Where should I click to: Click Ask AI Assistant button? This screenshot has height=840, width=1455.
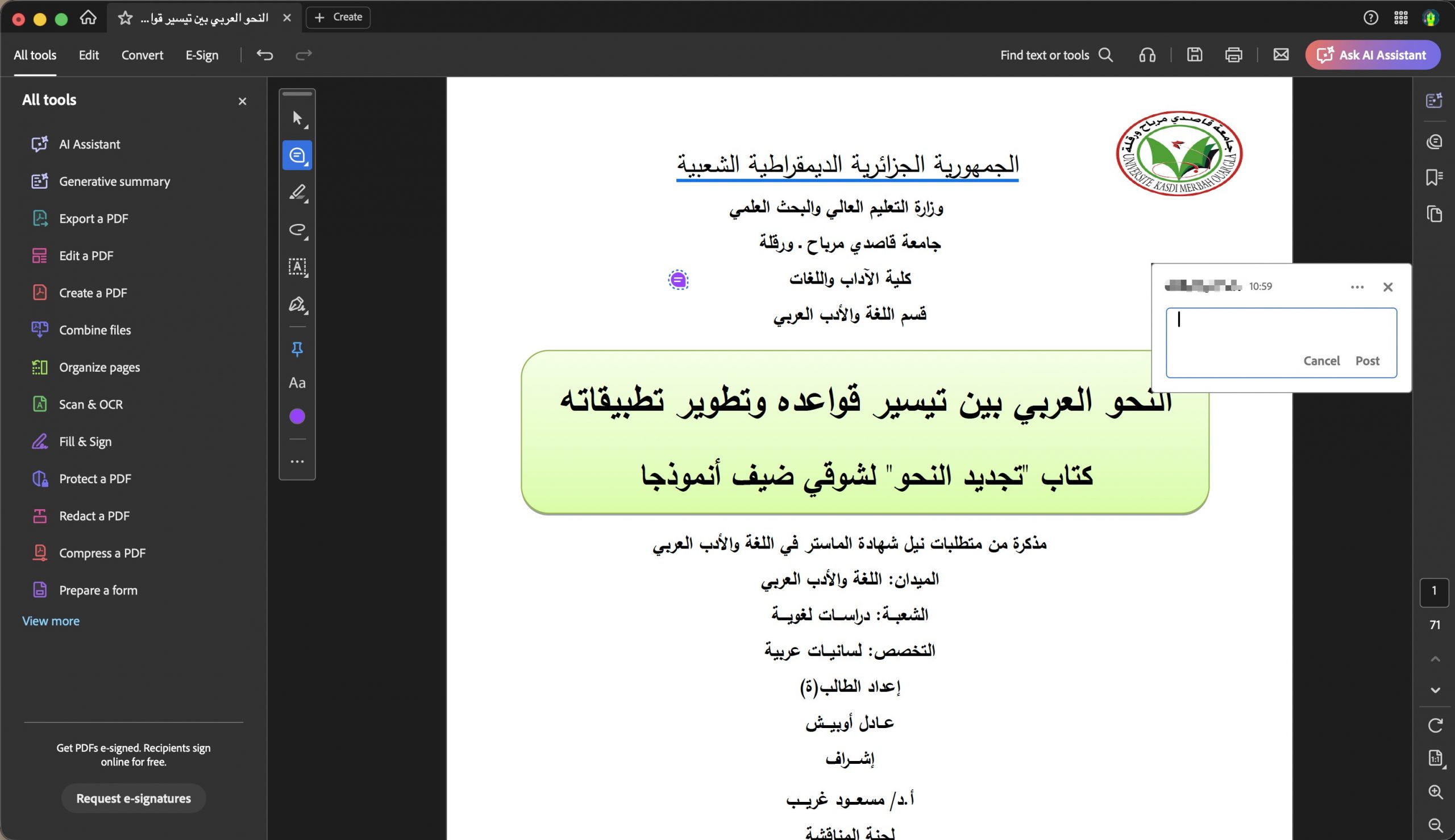[1373, 55]
